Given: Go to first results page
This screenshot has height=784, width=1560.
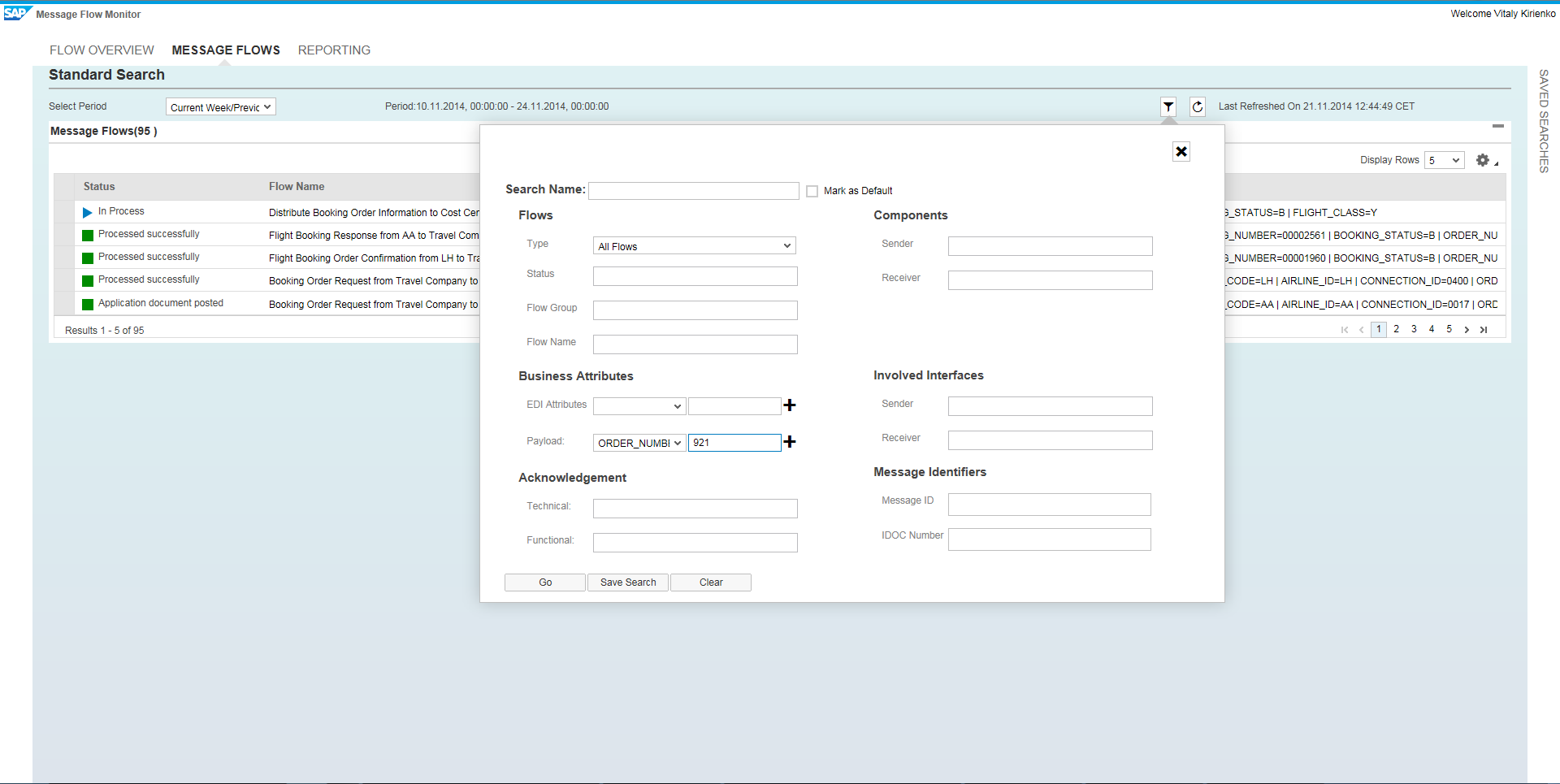Looking at the screenshot, I should click(1345, 330).
